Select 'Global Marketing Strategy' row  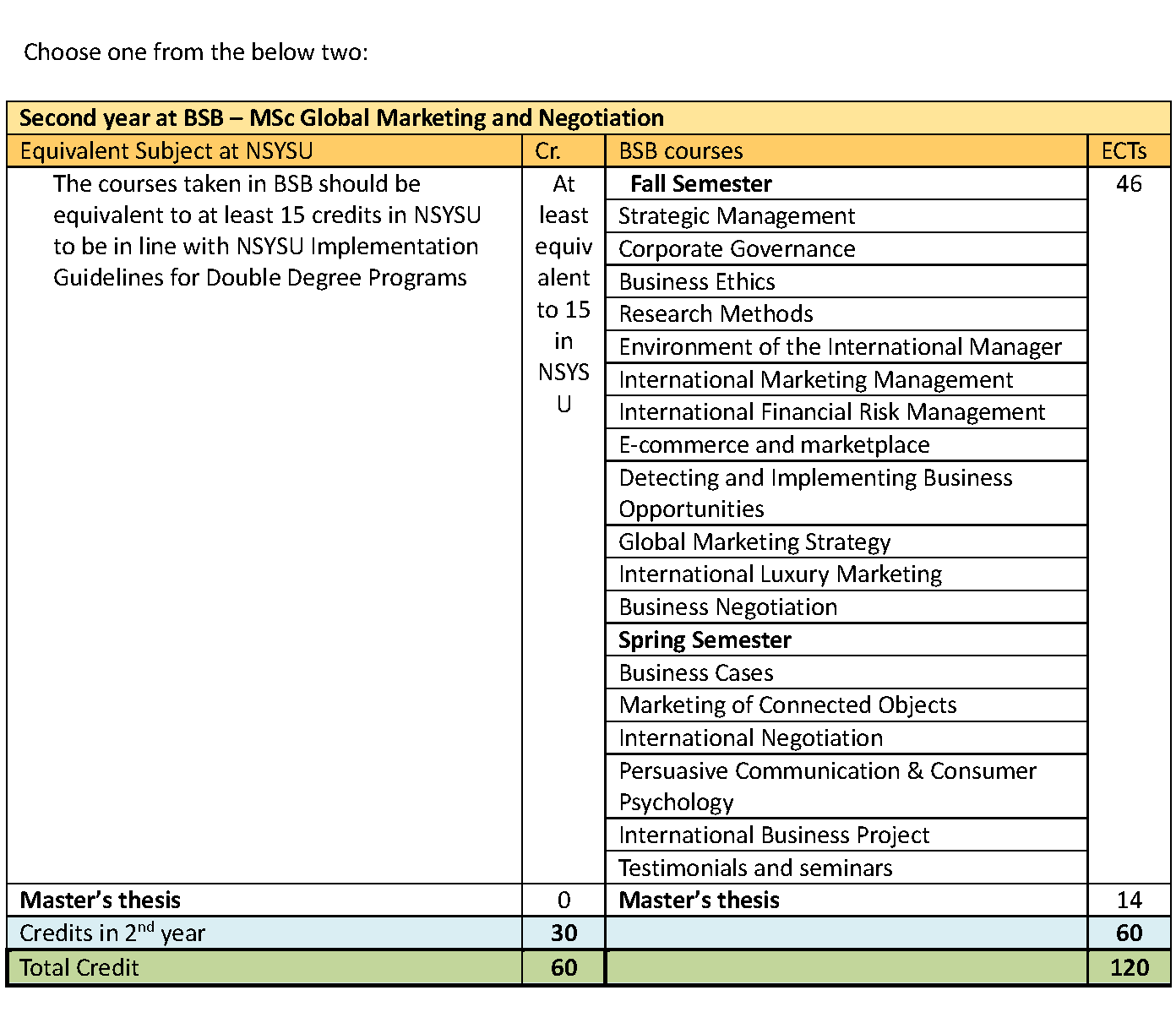tap(847, 542)
